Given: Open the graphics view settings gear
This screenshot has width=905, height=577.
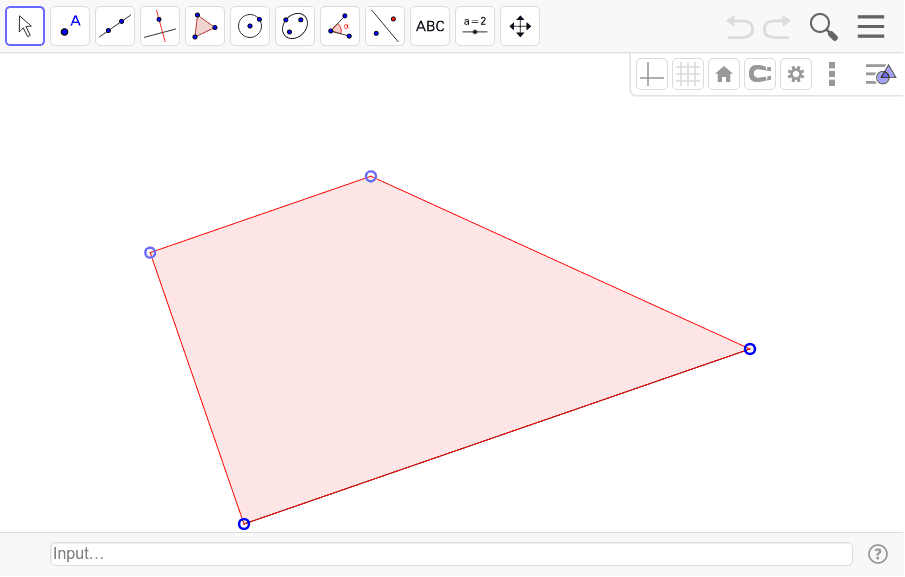Looking at the screenshot, I should pyautogui.click(x=796, y=74).
